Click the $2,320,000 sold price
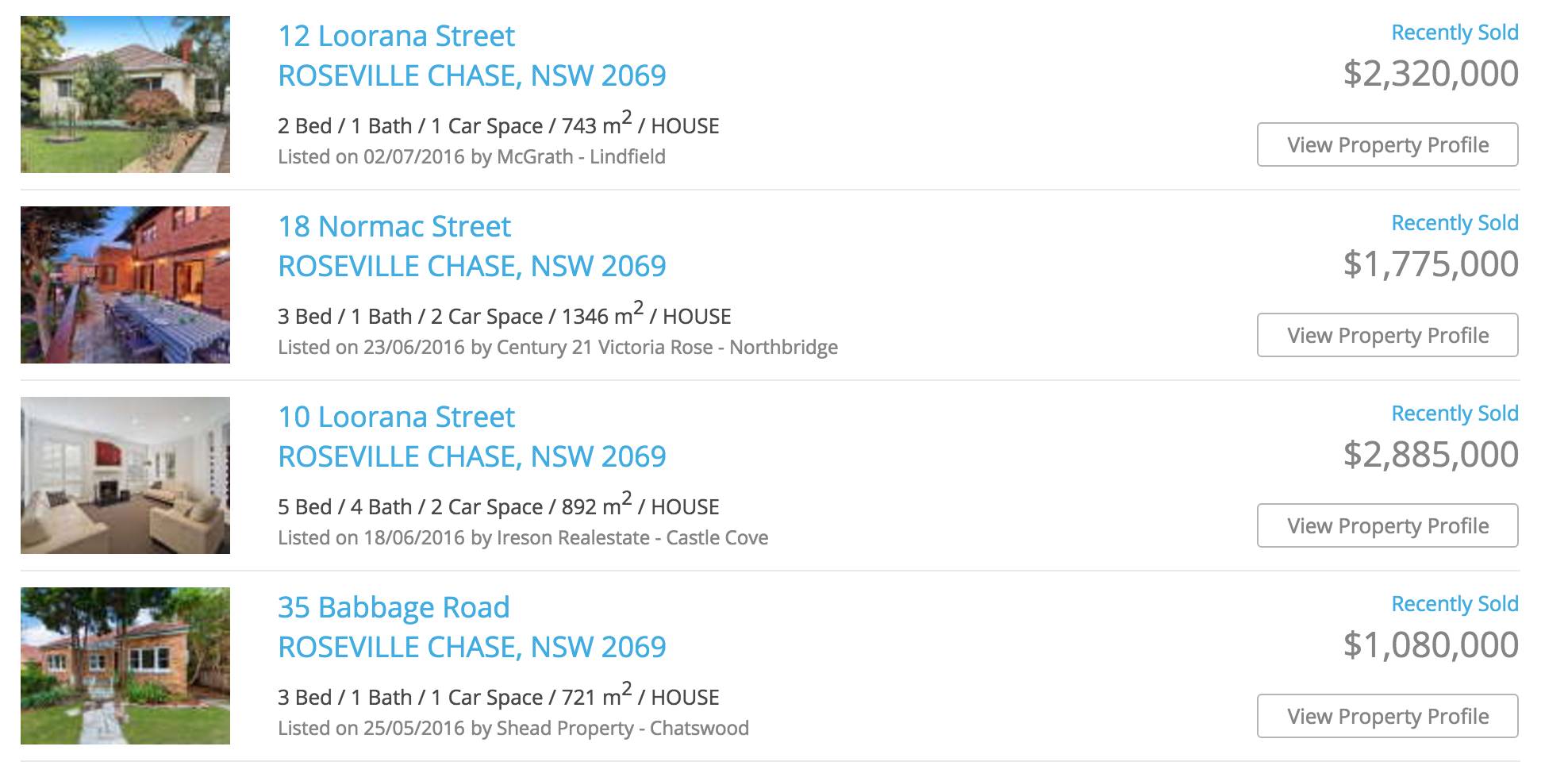1568x781 pixels. tap(1431, 73)
